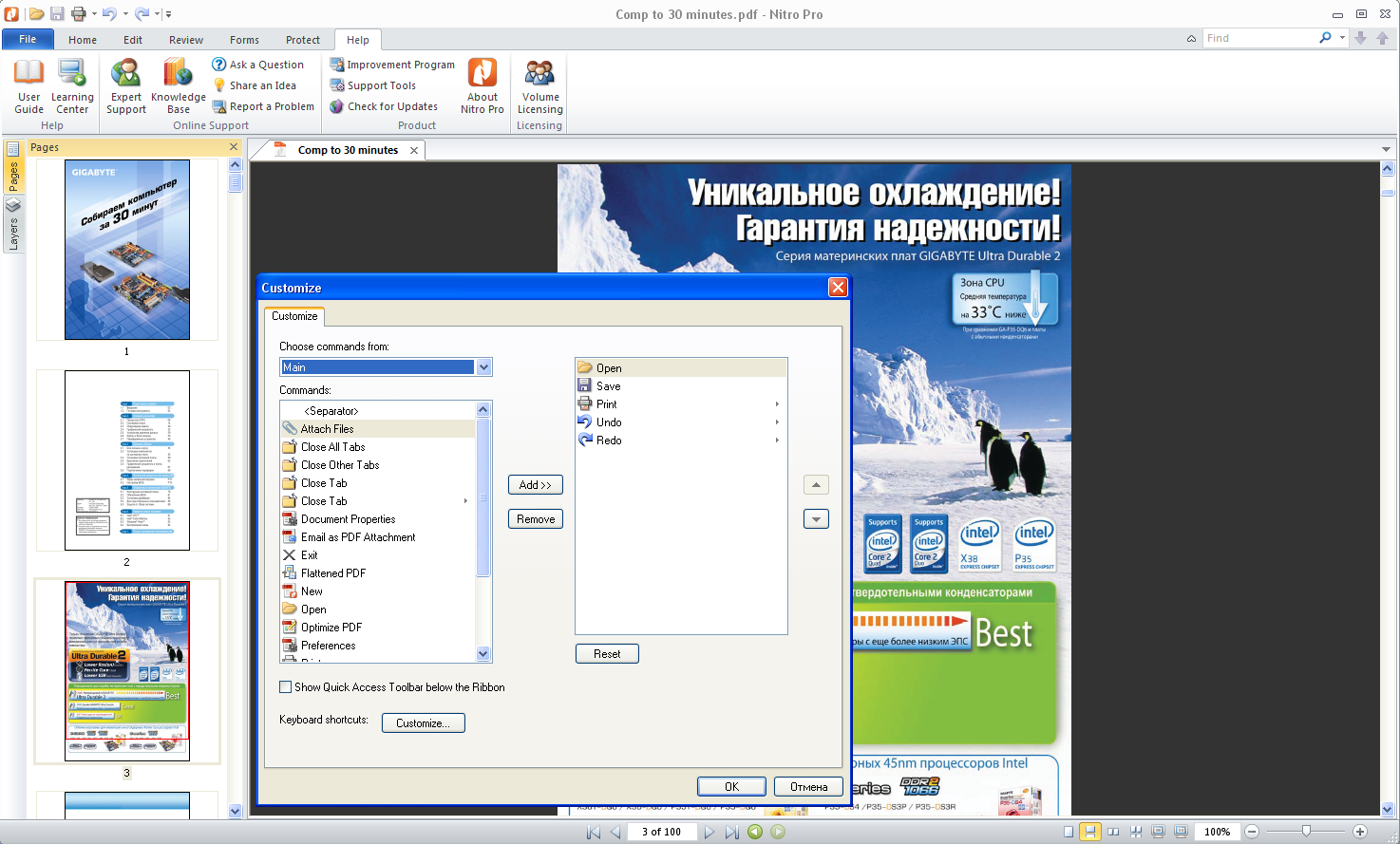Click Undo icon in quick access toolbar

(x=110, y=13)
